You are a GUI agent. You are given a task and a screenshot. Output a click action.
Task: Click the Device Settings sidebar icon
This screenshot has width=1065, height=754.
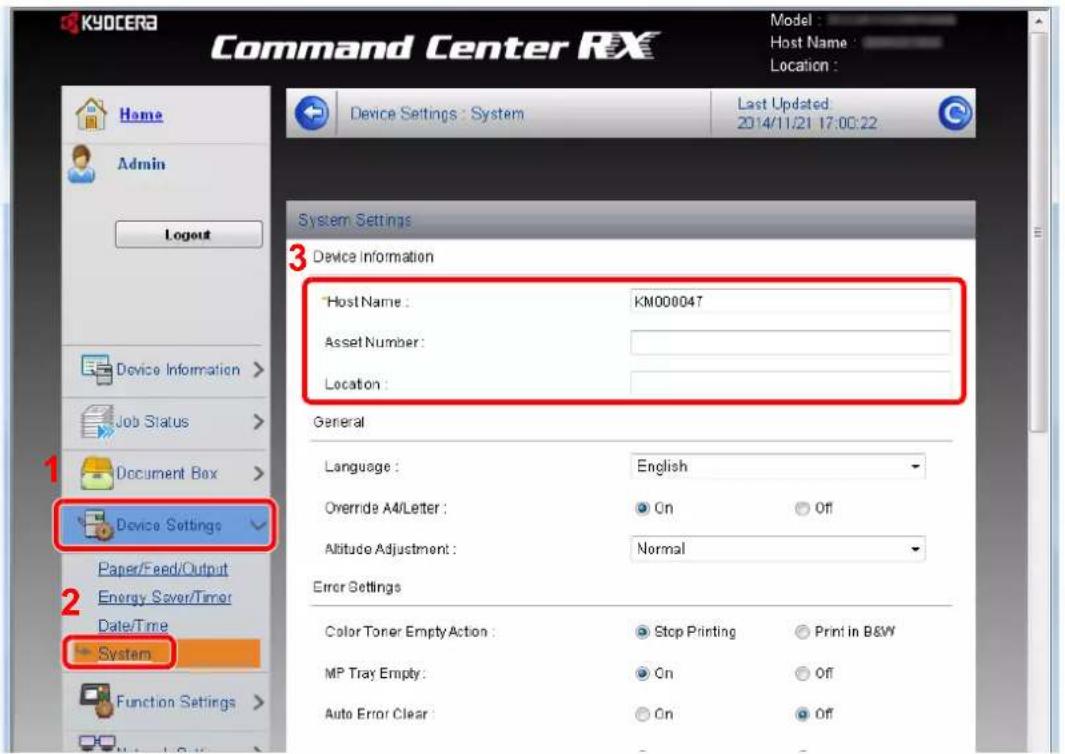coord(95,525)
